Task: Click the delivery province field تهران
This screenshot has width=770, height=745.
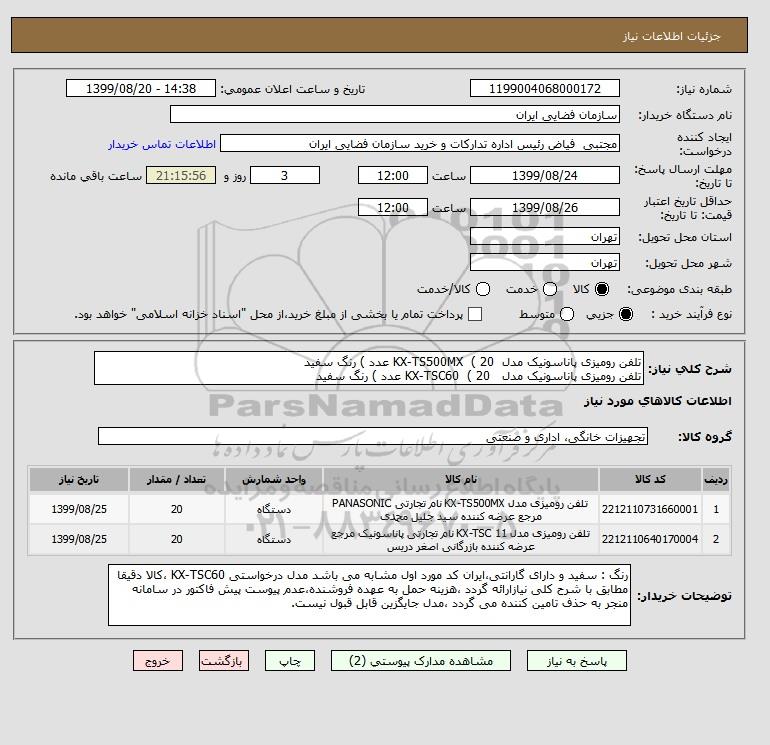Action: pyautogui.click(x=545, y=237)
